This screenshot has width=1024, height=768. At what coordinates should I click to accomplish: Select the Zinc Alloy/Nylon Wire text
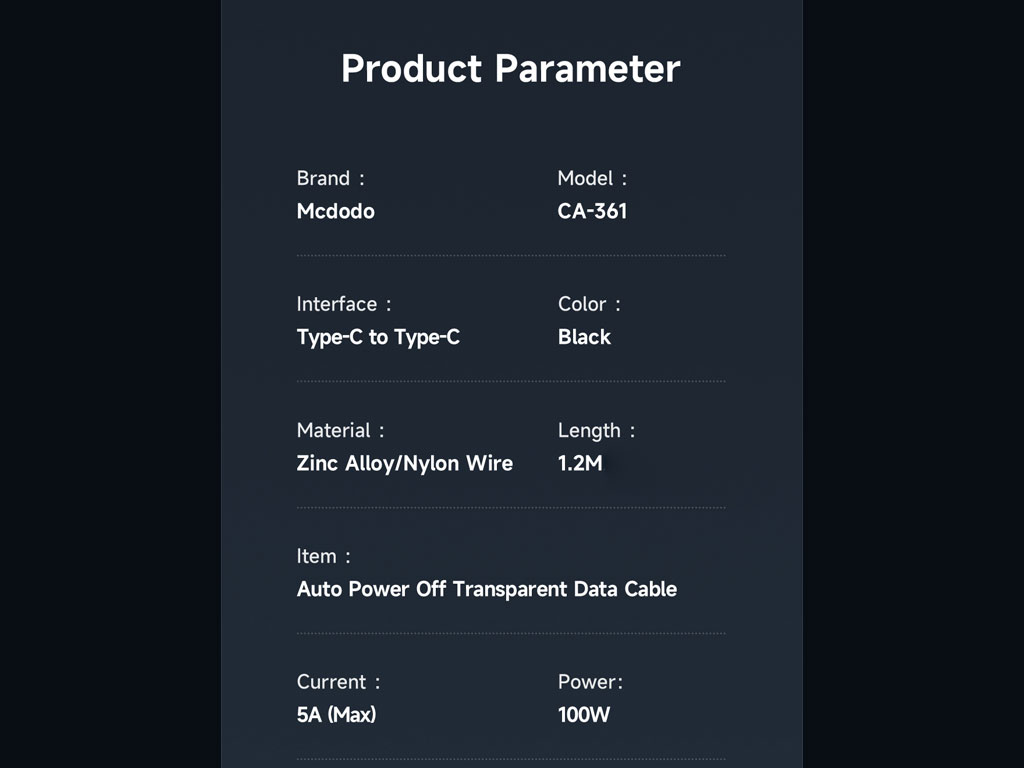405,463
